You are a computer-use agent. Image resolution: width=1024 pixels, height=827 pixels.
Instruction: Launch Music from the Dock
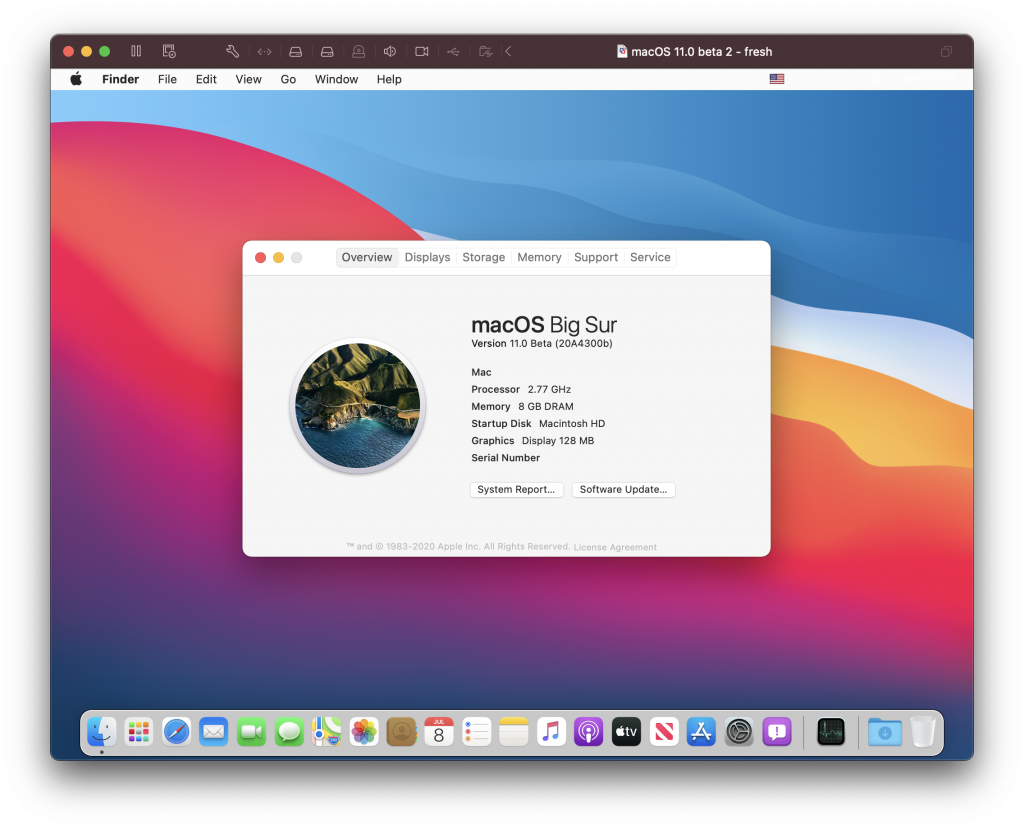click(x=551, y=732)
